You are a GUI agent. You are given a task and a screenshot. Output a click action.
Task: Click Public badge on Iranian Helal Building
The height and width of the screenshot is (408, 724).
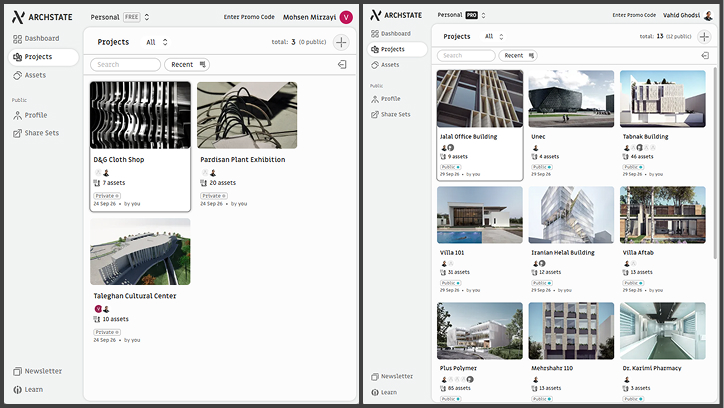[542, 283]
